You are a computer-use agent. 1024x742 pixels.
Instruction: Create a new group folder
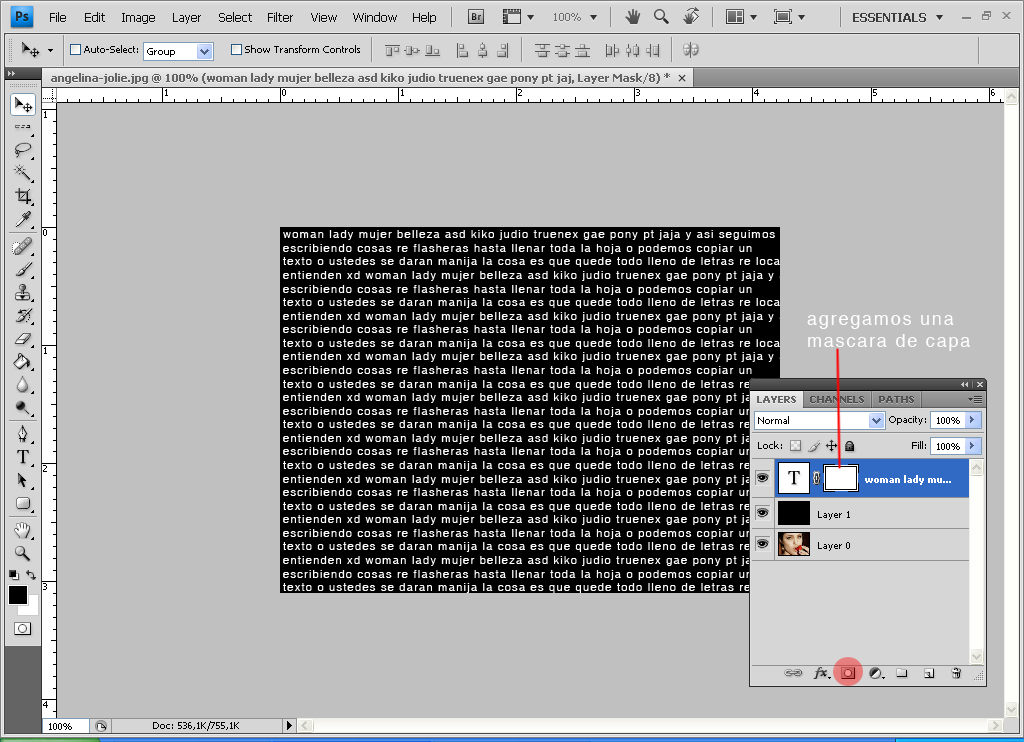tap(902, 673)
